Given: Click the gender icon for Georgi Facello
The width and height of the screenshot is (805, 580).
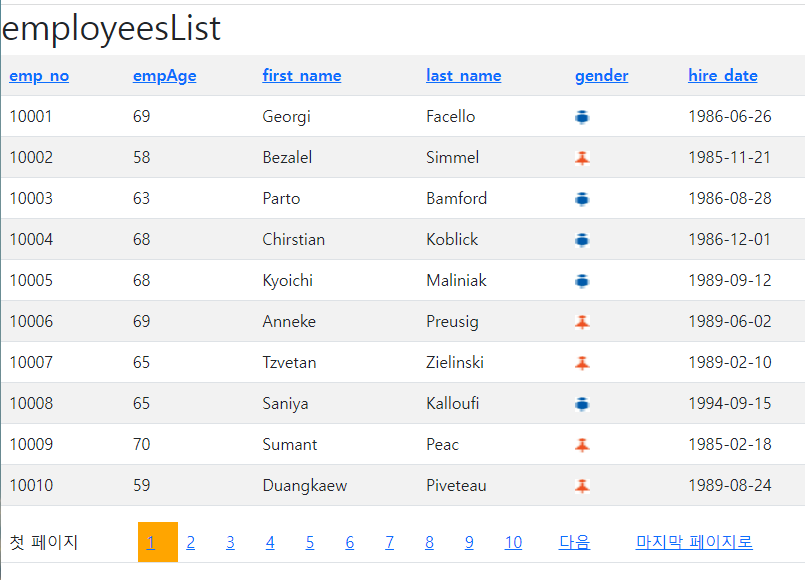Looking at the screenshot, I should [x=582, y=117].
